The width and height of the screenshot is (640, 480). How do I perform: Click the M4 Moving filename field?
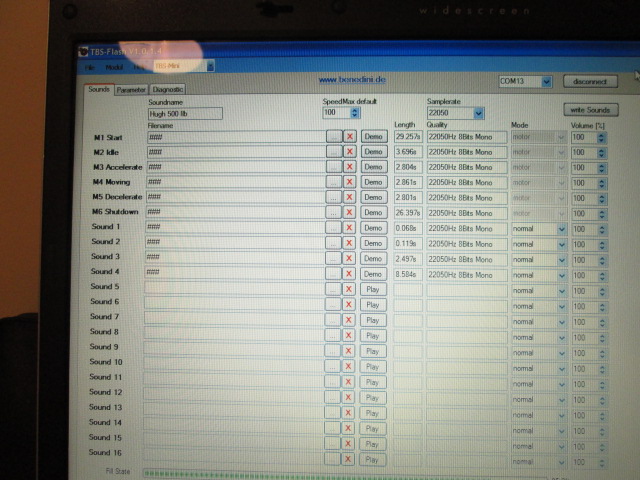(x=236, y=182)
